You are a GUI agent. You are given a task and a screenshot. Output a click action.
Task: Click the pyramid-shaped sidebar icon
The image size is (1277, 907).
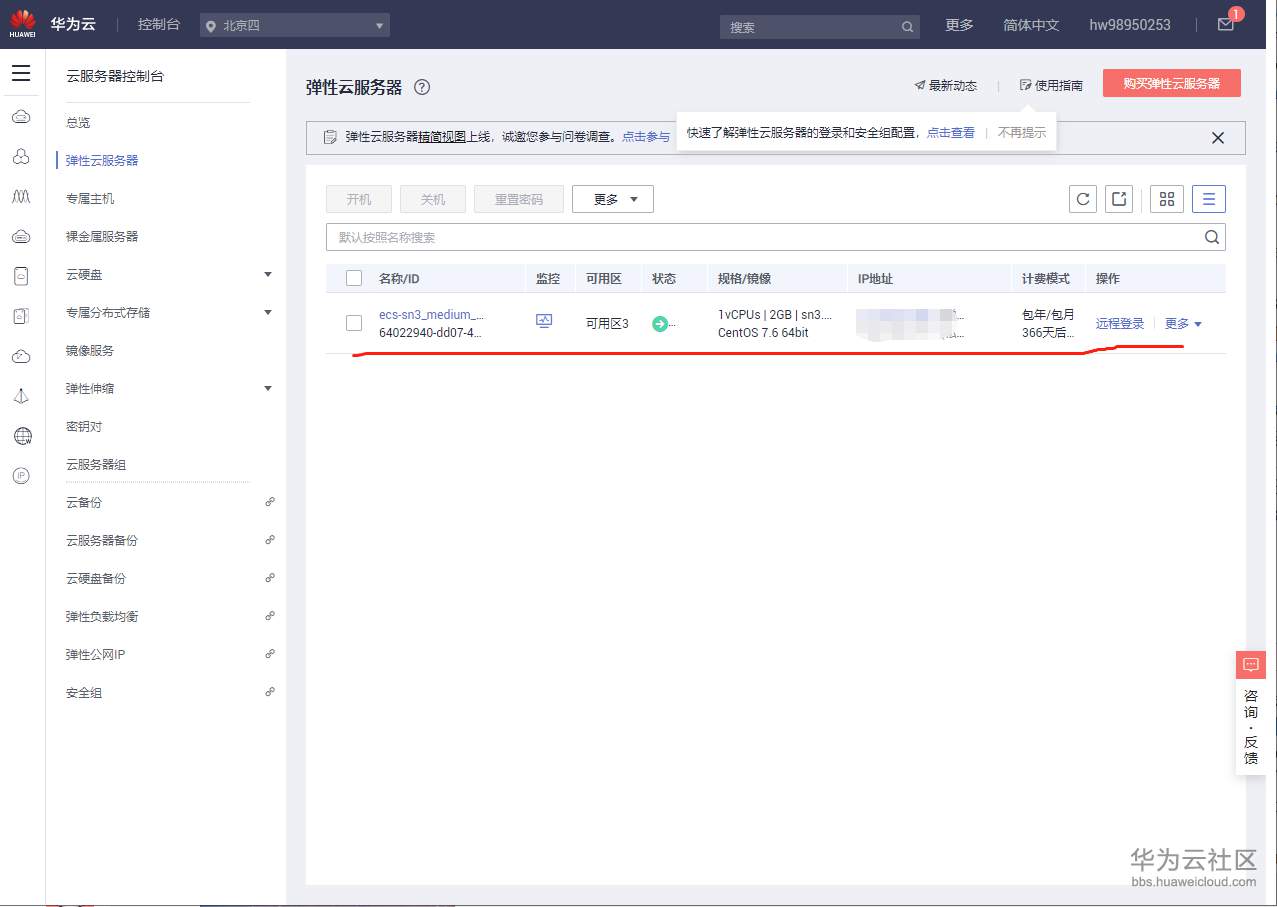[x=21, y=396]
